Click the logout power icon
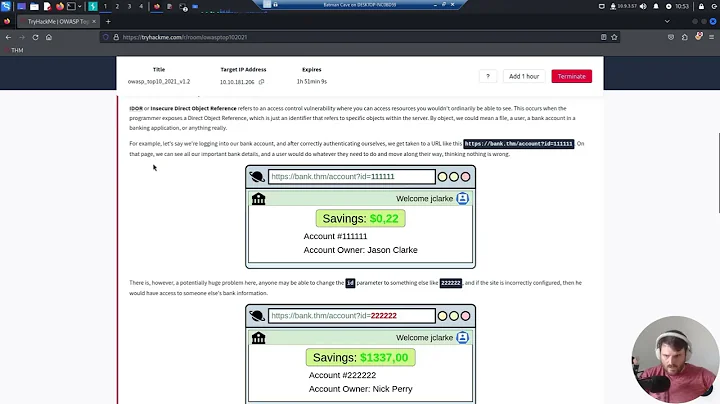Viewport: 720px width, 404px height. pyautogui.click(x=714, y=6)
